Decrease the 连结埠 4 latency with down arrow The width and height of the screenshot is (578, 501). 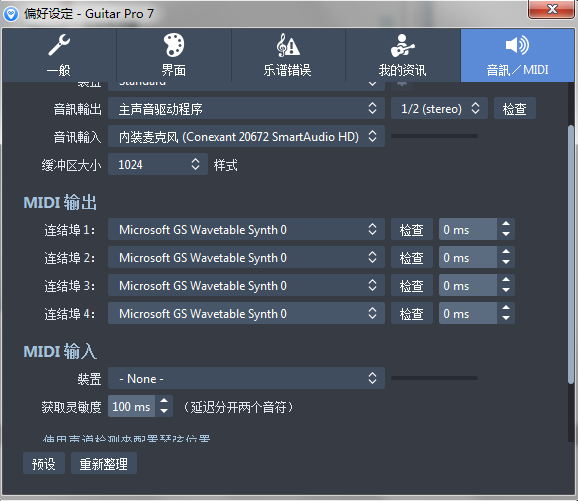click(x=506, y=319)
